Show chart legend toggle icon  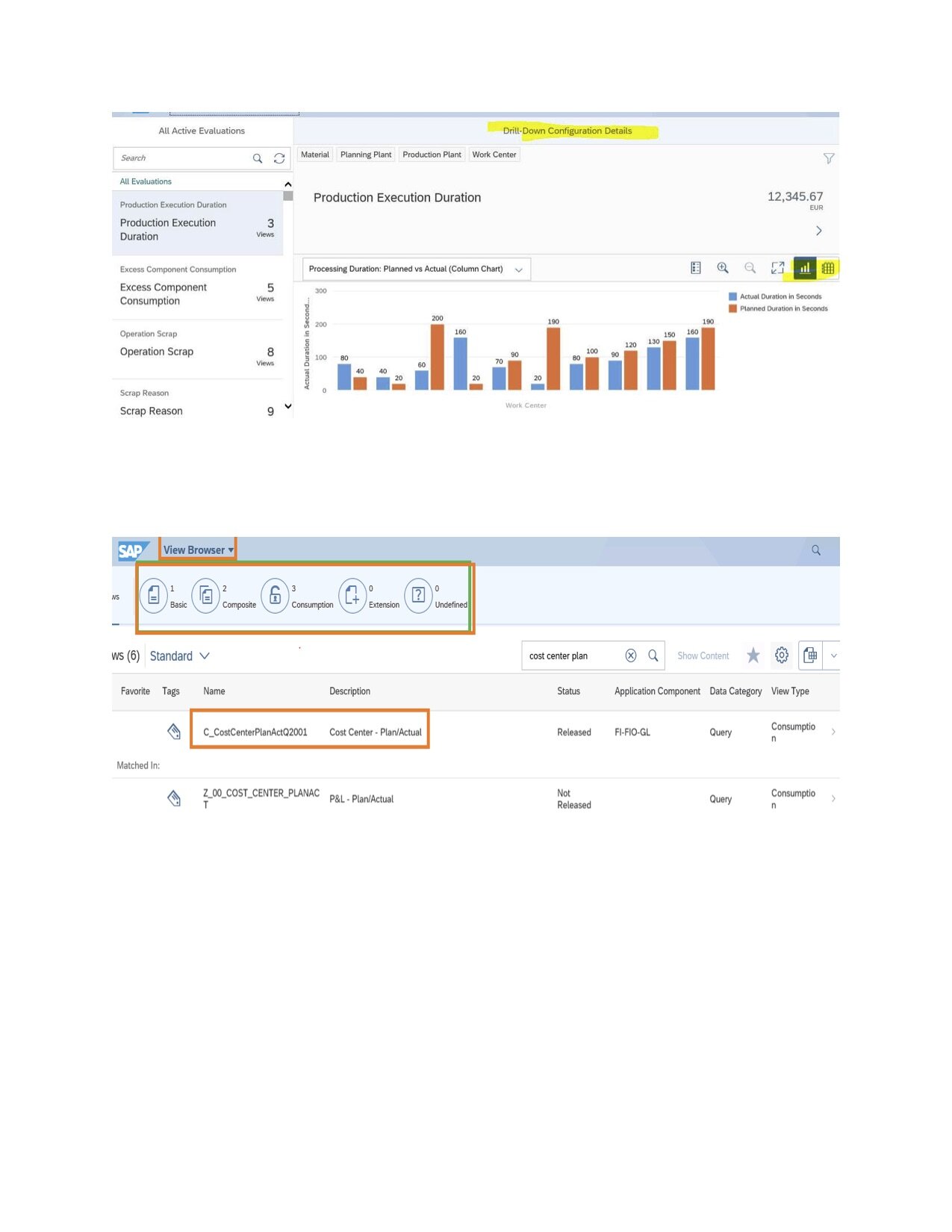click(x=696, y=268)
